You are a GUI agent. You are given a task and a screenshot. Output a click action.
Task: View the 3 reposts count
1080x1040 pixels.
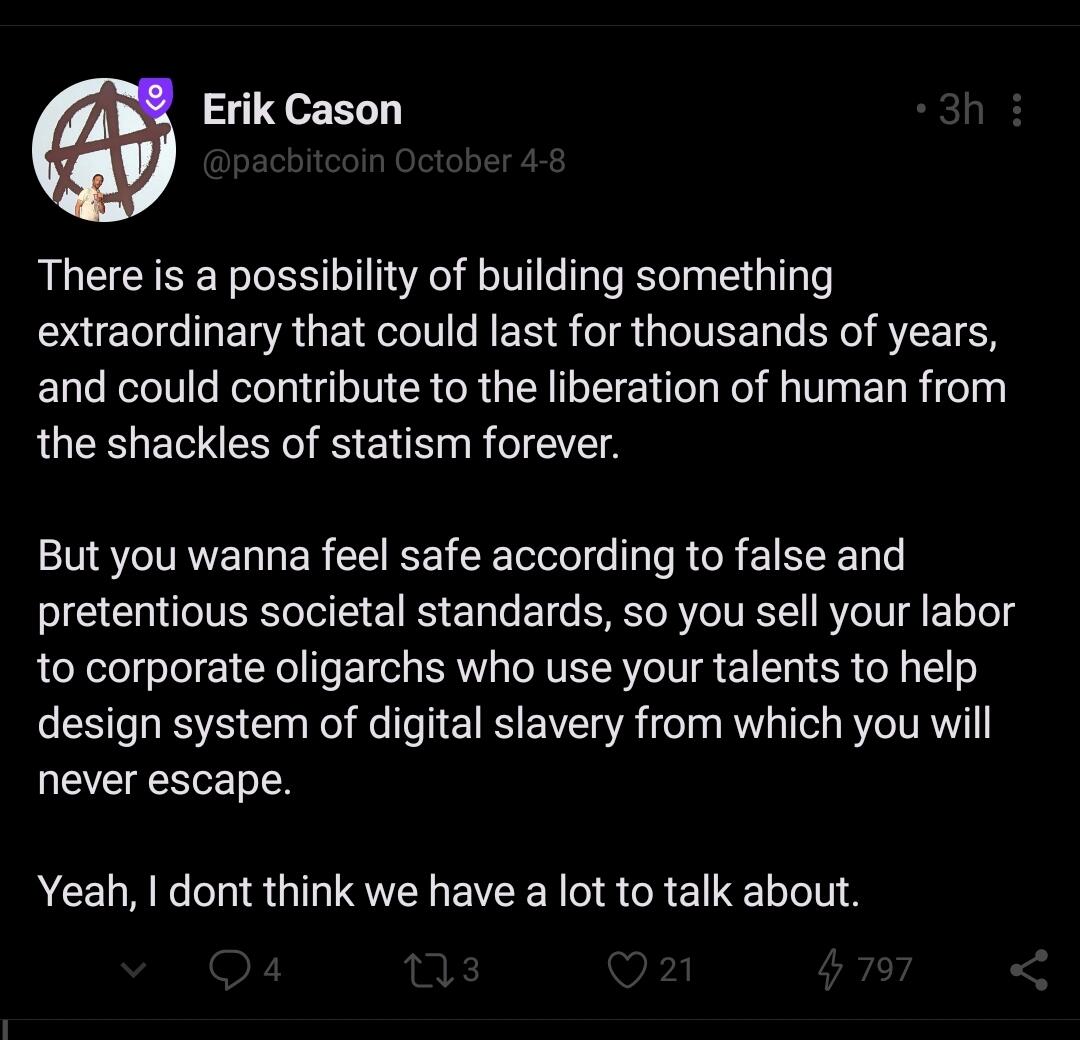[470, 969]
